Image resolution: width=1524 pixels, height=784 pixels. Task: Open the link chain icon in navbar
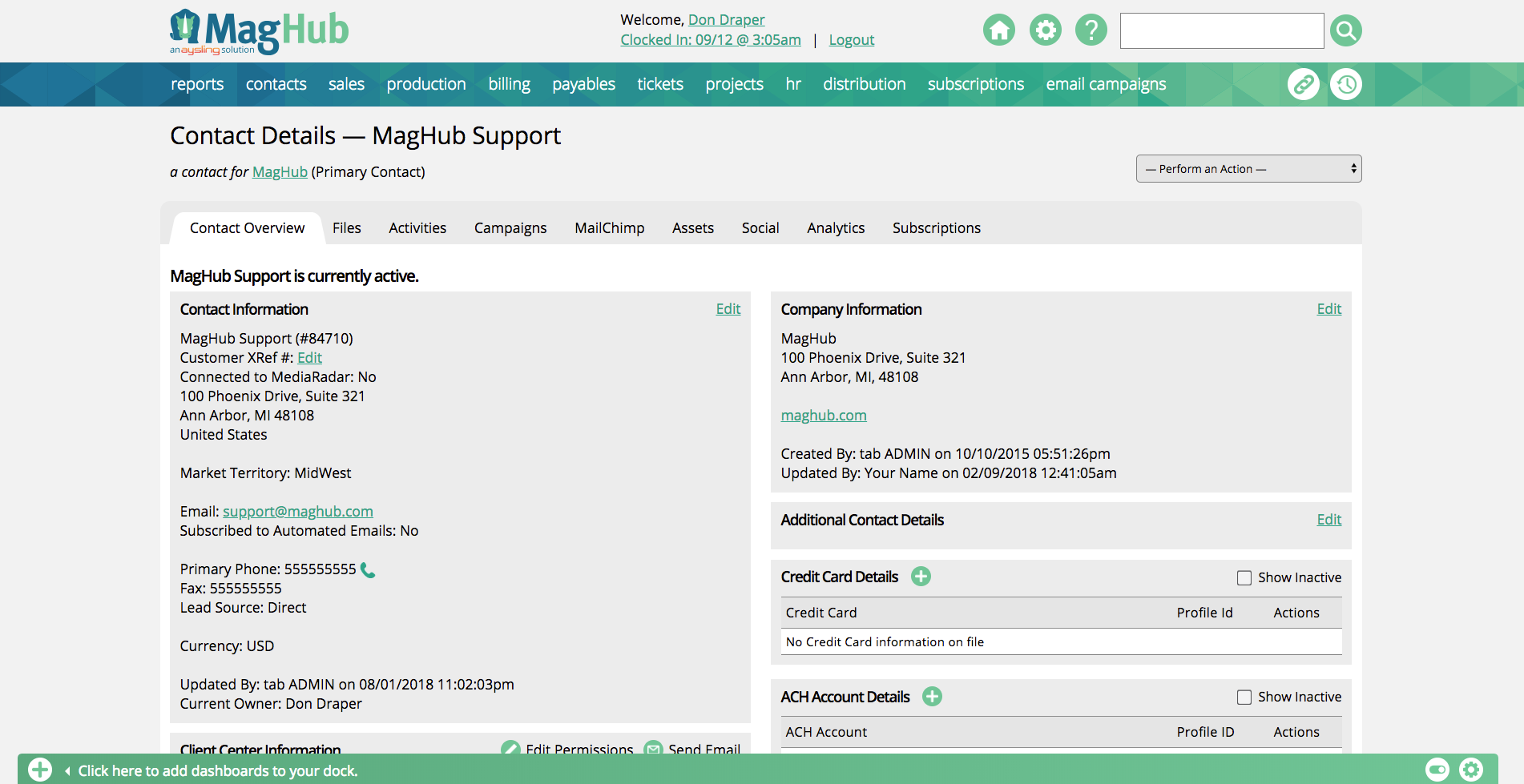coord(1303,84)
